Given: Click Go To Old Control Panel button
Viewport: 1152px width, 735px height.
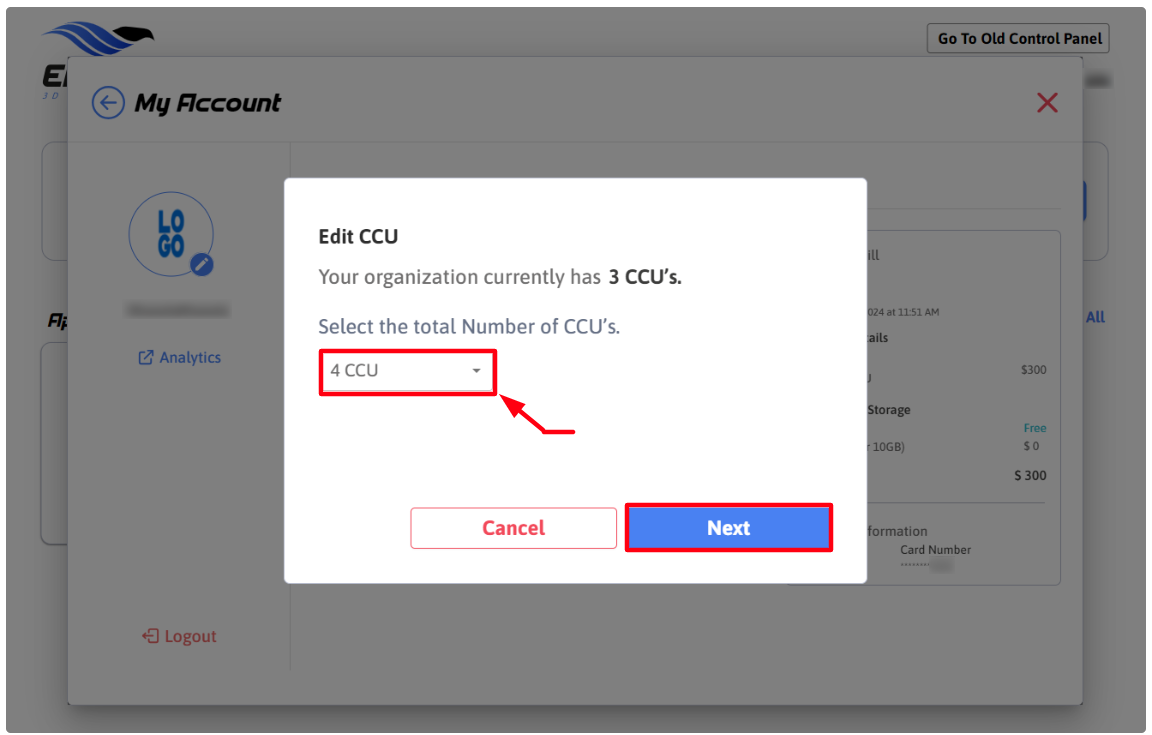Looking at the screenshot, I should (x=1018, y=39).
